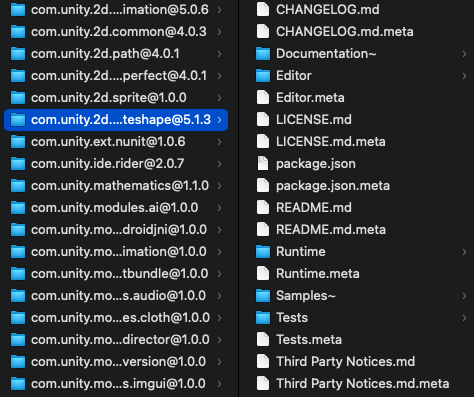Select com.unity.2d.sprite@1.0.0 folder name
474x397 pixels.
coord(109,98)
